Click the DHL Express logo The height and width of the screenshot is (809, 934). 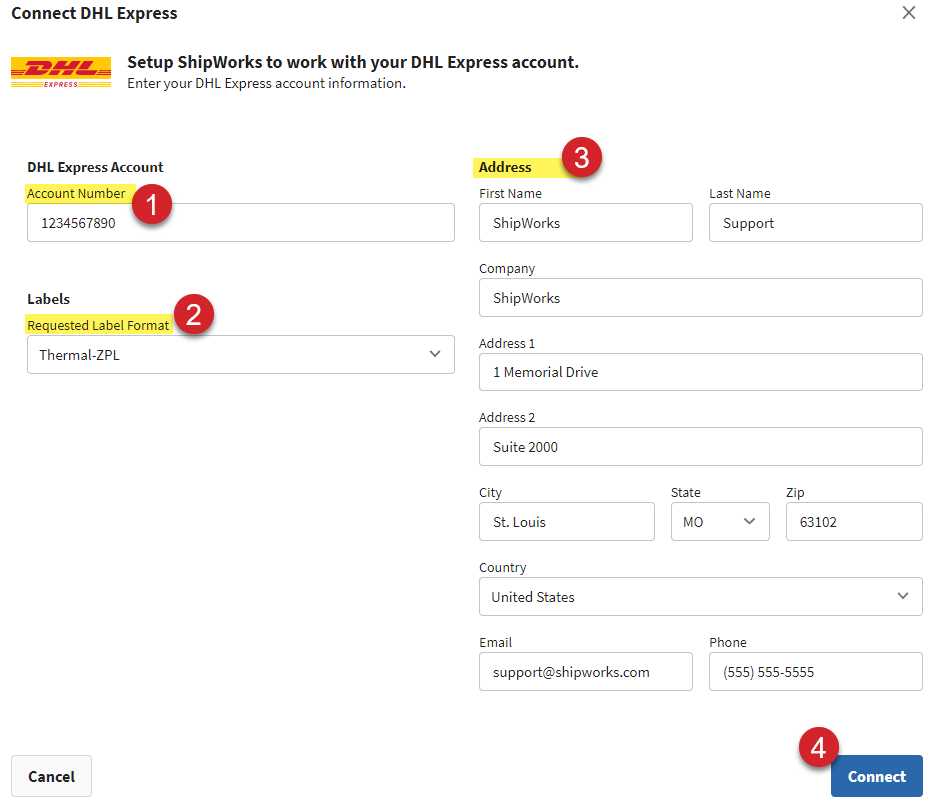point(61,73)
